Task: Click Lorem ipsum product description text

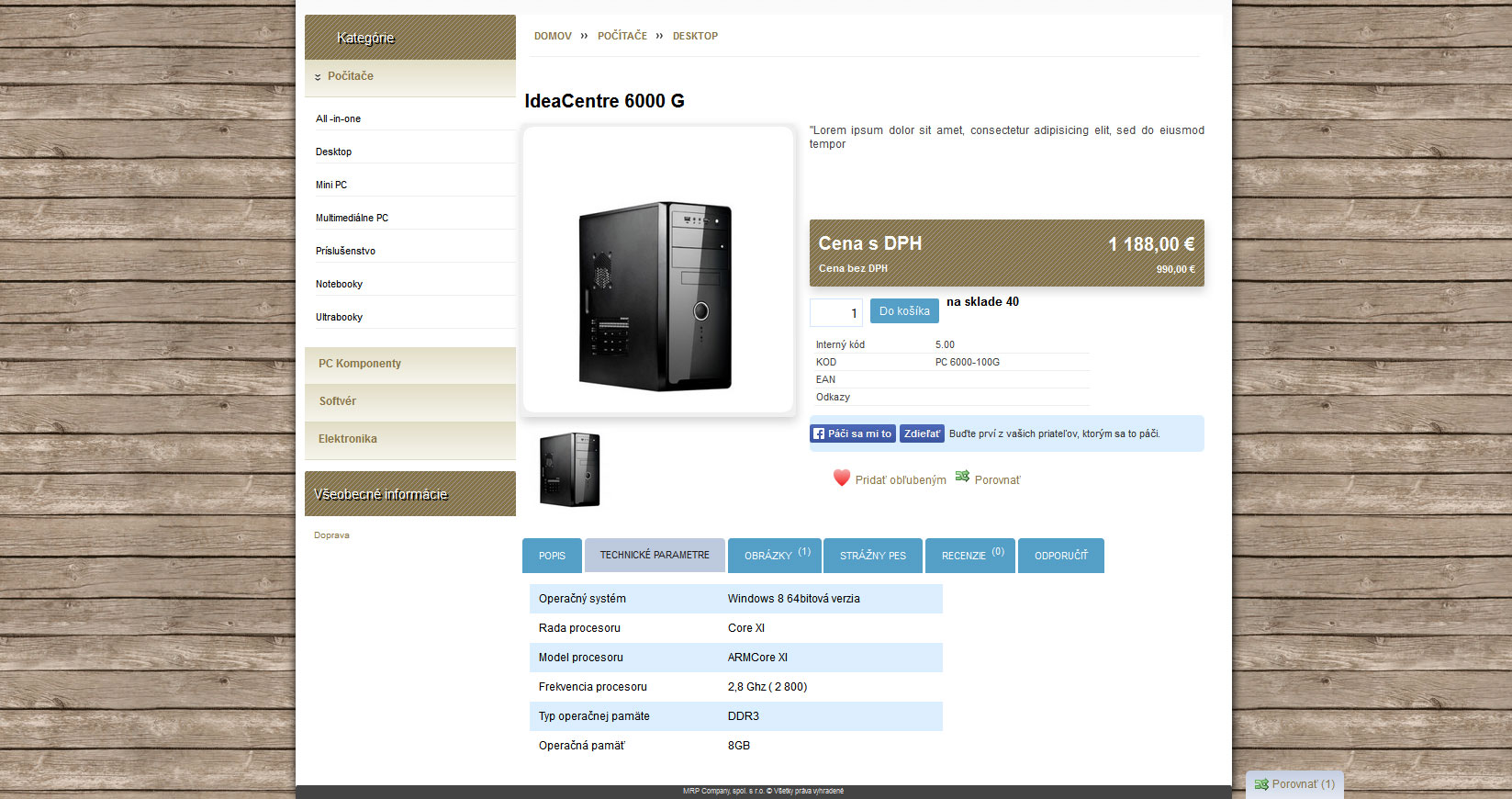Action: [x=1006, y=137]
